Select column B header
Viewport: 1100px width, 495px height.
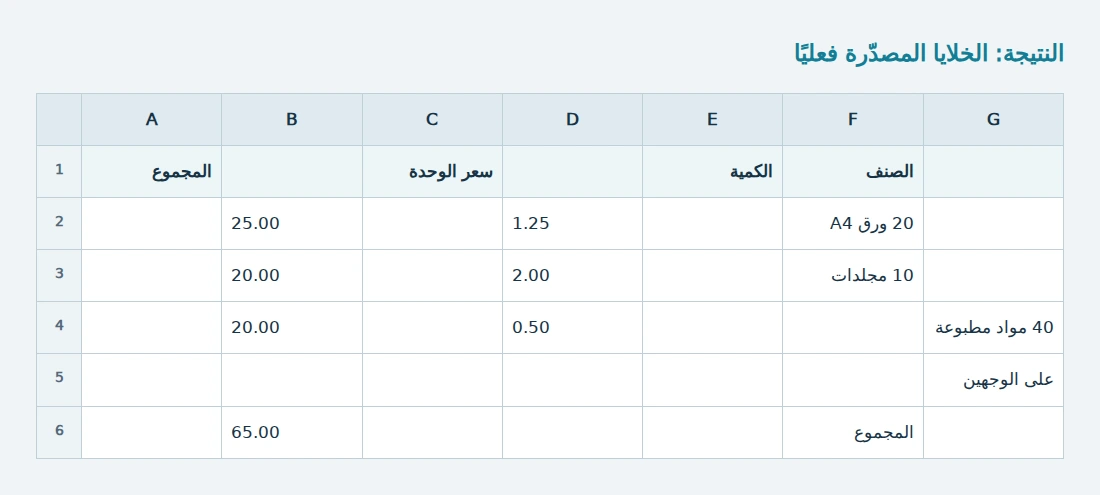pos(292,120)
